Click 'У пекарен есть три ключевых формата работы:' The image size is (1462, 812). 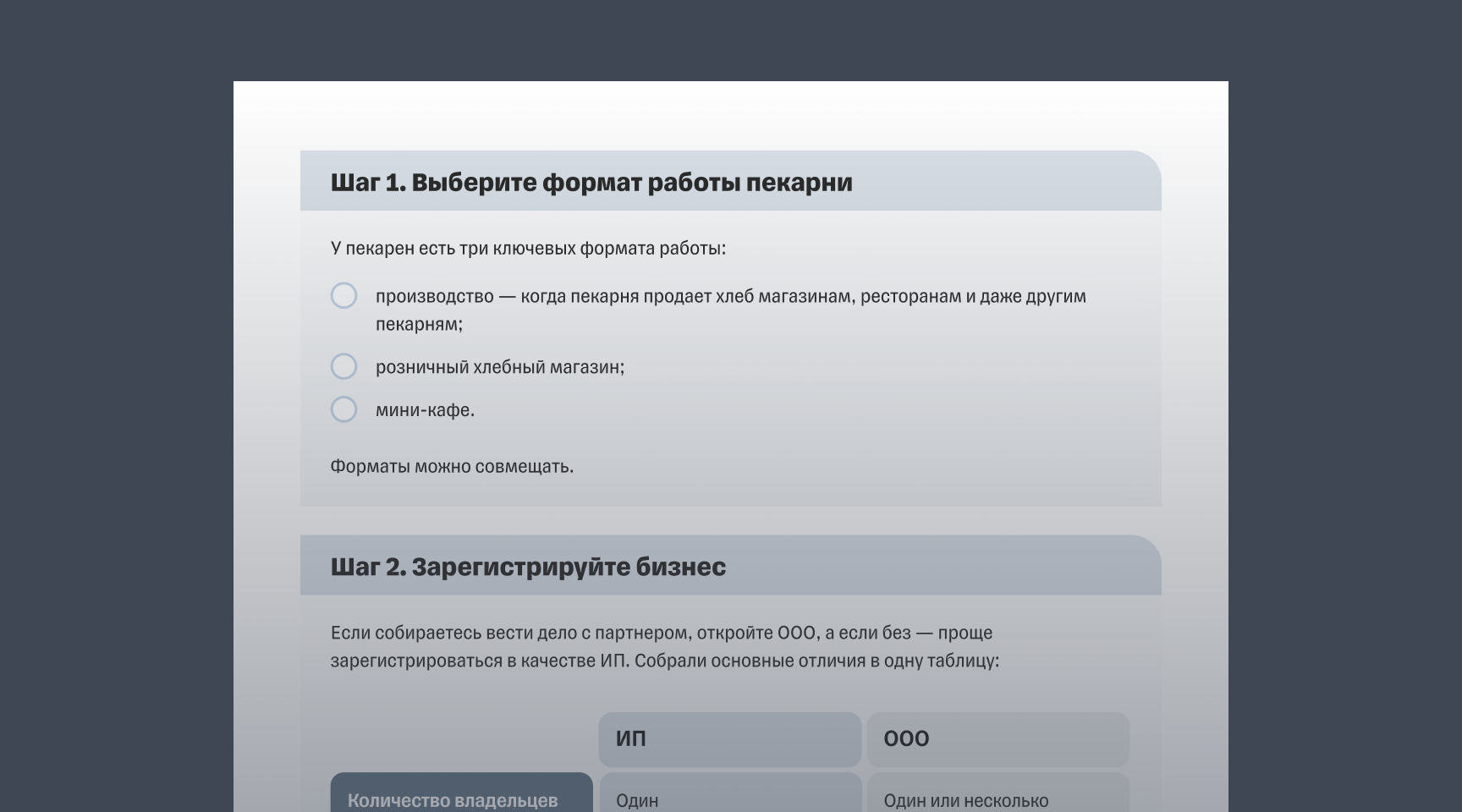[x=528, y=249]
